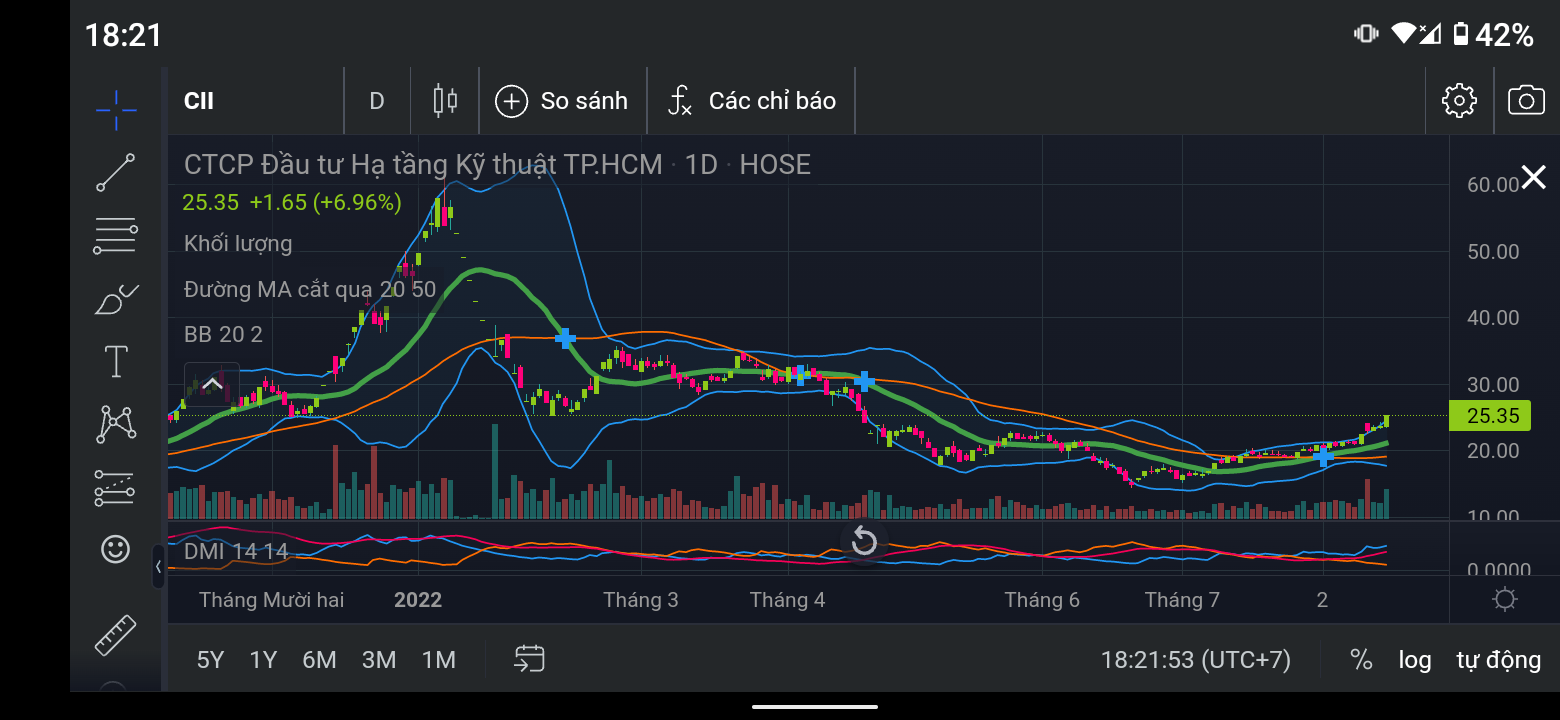The image size is (1560, 720).
Task: Tap the Wi-Fi status icon
Action: (x=1404, y=34)
